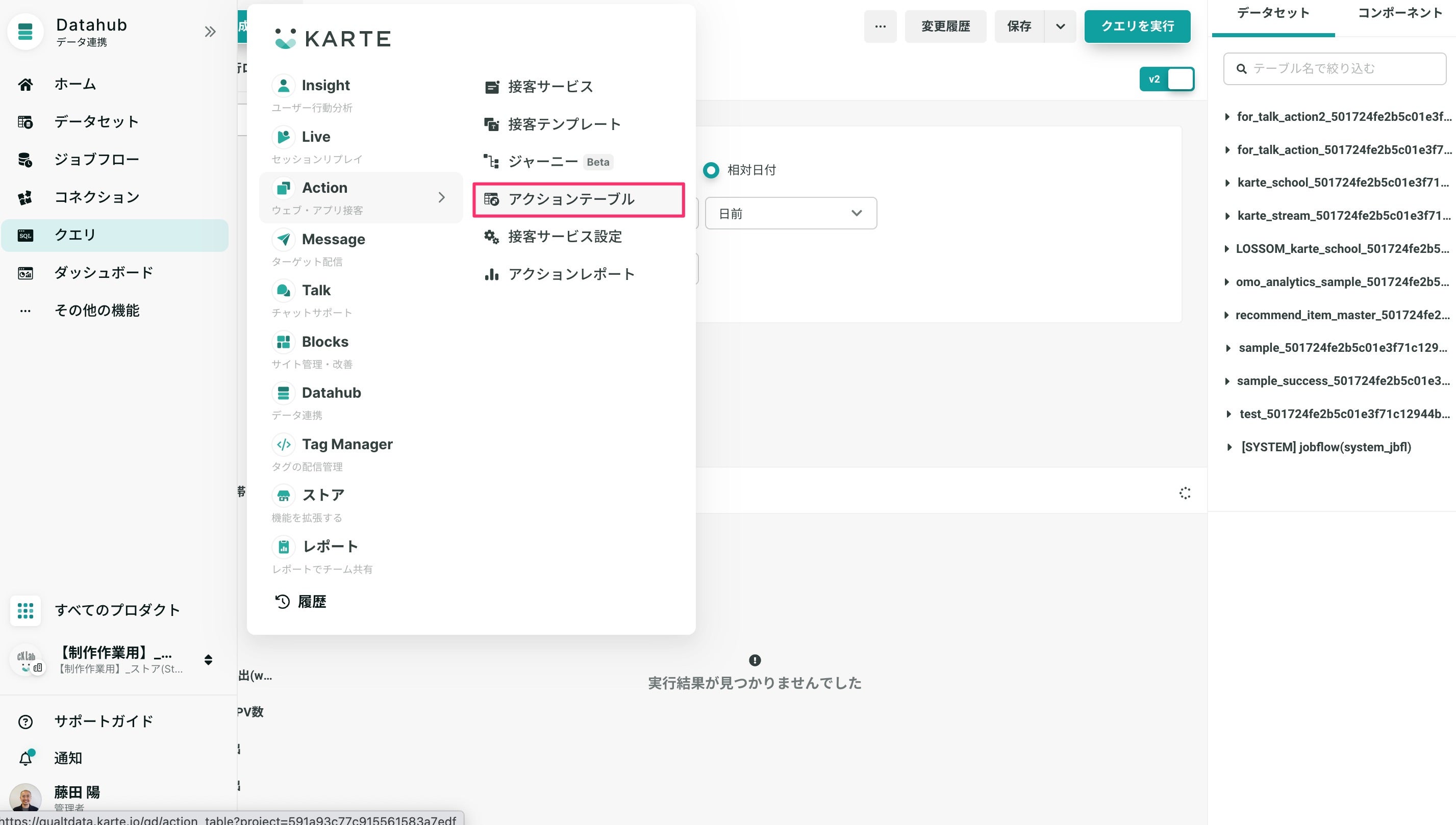This screenshot has height=825, width=1456.
Task: Select the 相対日付 radio button
Action: tap(711, 170)
